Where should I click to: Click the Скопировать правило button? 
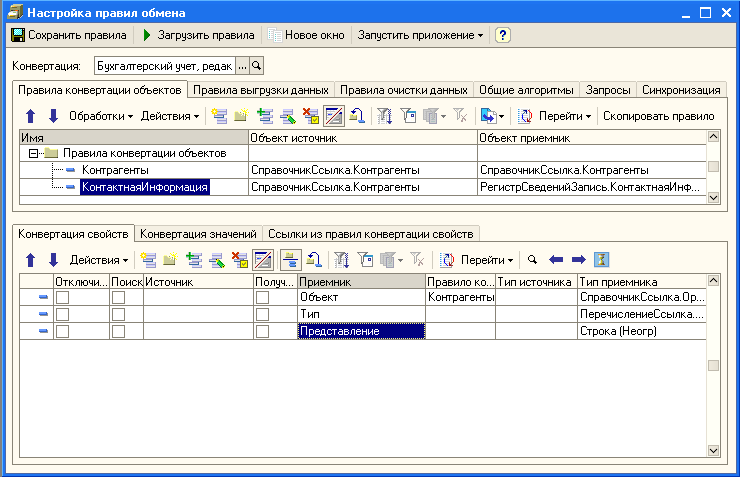(658, 116)
